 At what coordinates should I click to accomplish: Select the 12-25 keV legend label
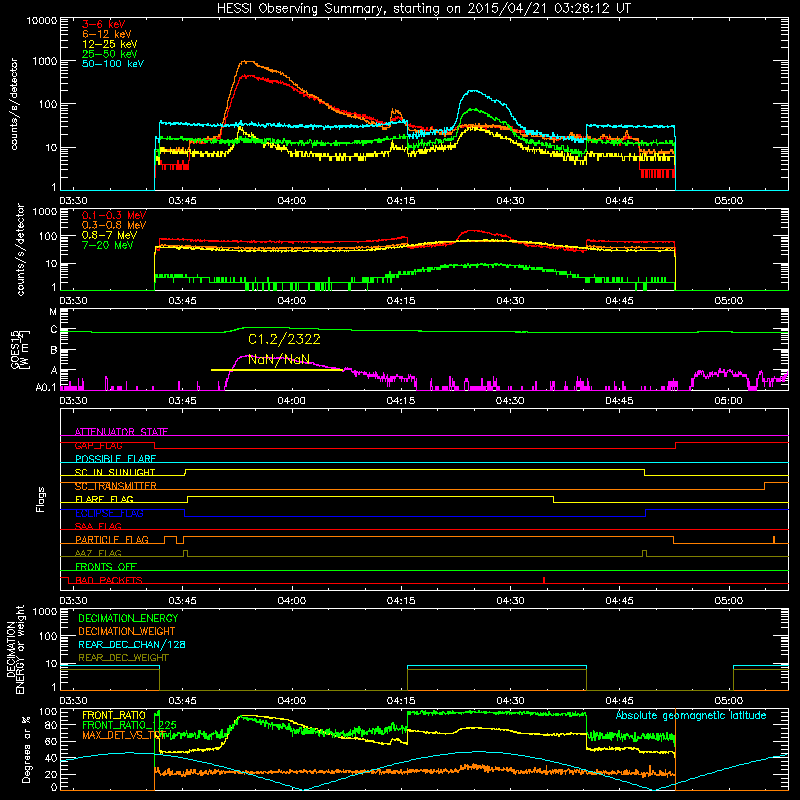pos(110,44)
